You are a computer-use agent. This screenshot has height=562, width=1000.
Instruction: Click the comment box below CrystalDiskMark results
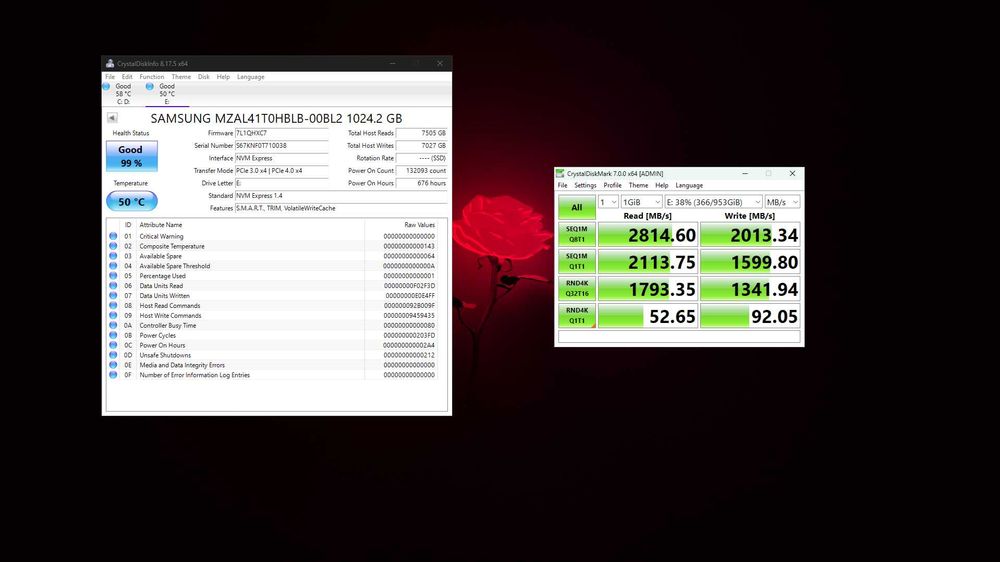[679, 337]
